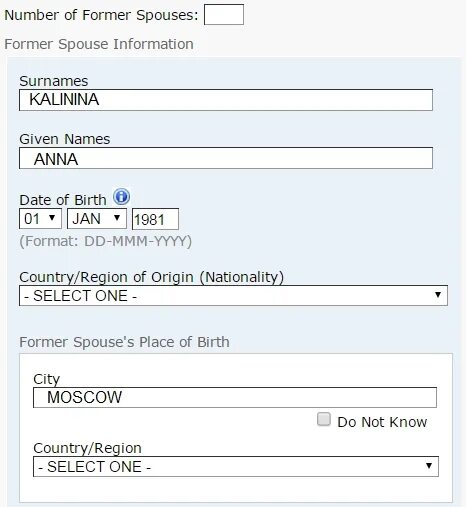
Task: Click the Surnames label text
Action: pos(54,81)
